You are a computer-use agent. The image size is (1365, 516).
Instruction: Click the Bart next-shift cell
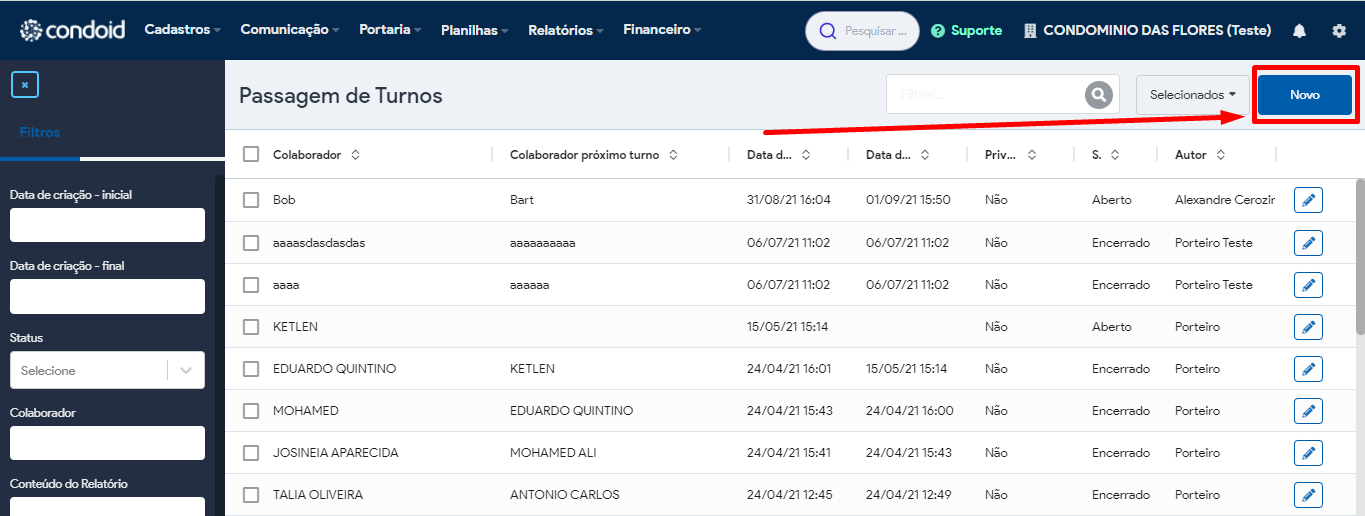(x=522, y=200)
